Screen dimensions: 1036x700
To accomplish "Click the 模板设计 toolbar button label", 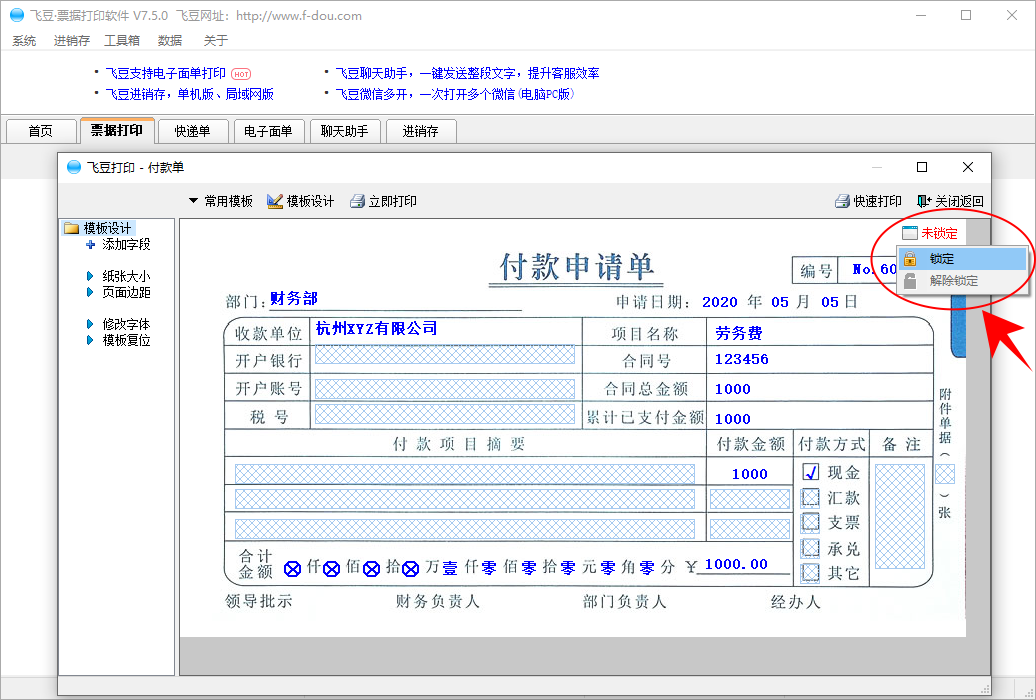I will click(311, 201).
